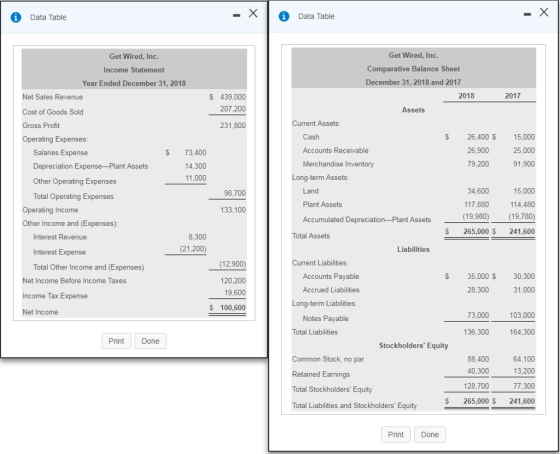560x454 pixels.
Task: Click 2017 Total Stockholders' Equity value 77,300
Action: [524, 386]
